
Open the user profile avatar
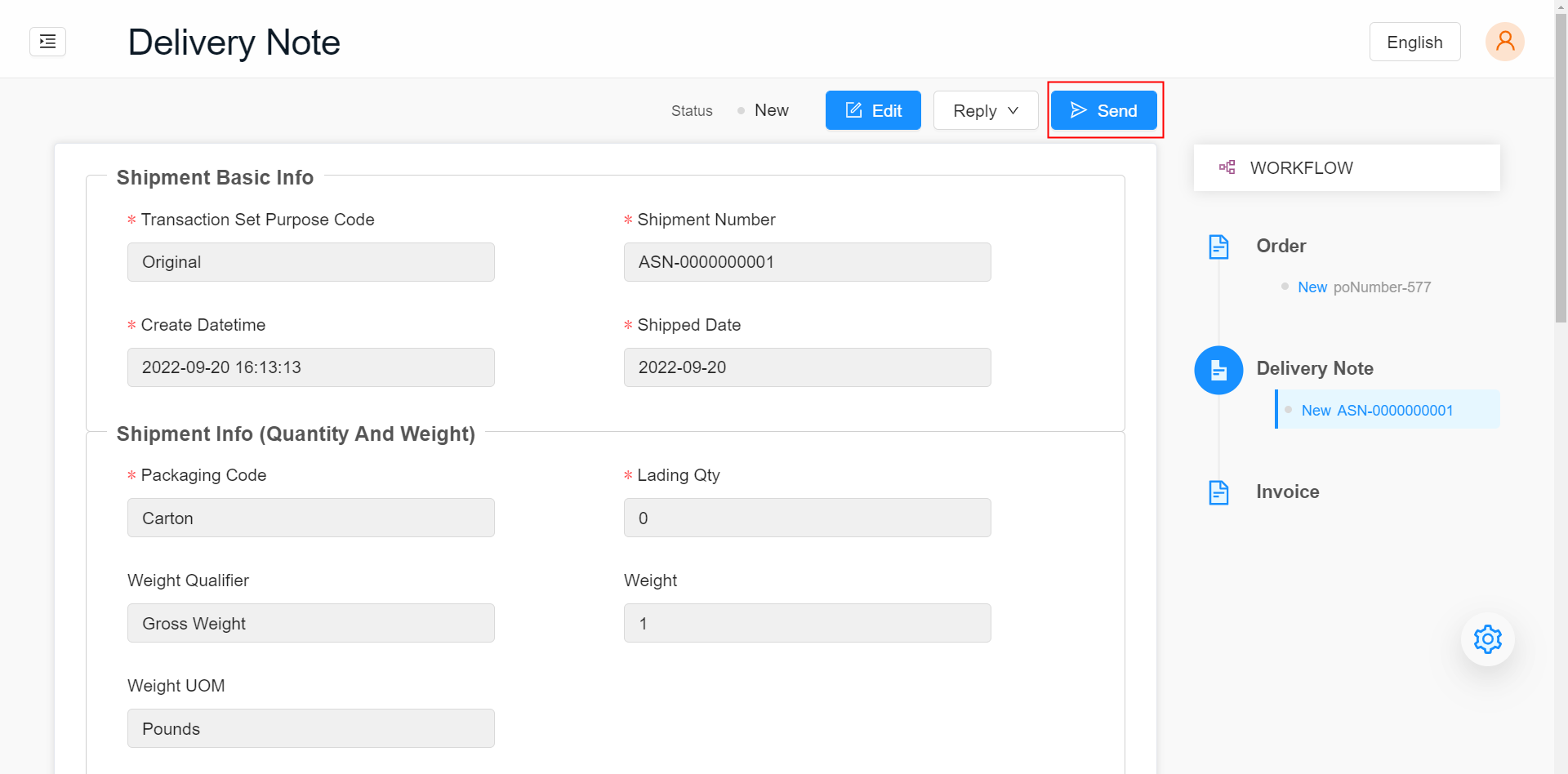pyautogui.click(x=1504, y=42)
